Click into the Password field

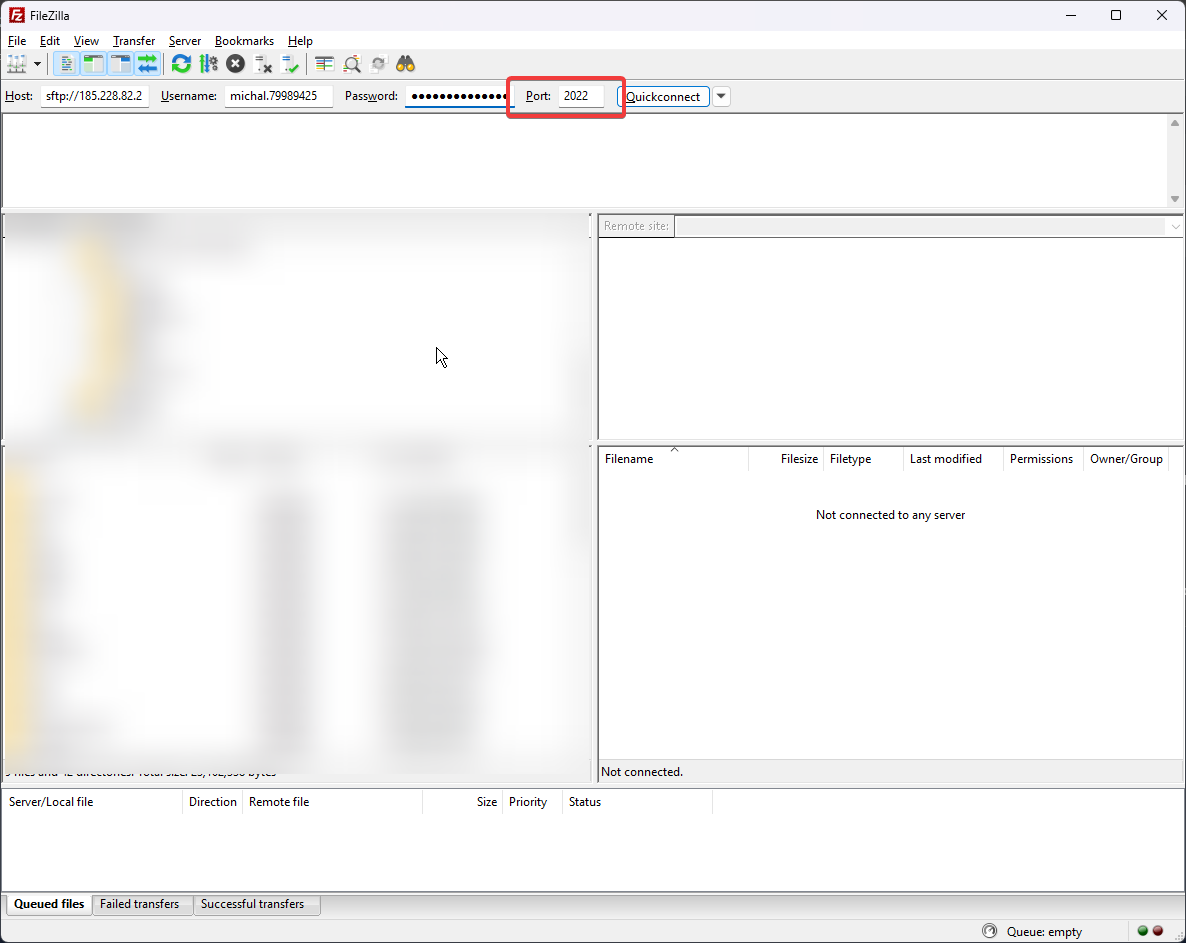tap(458, 96)
